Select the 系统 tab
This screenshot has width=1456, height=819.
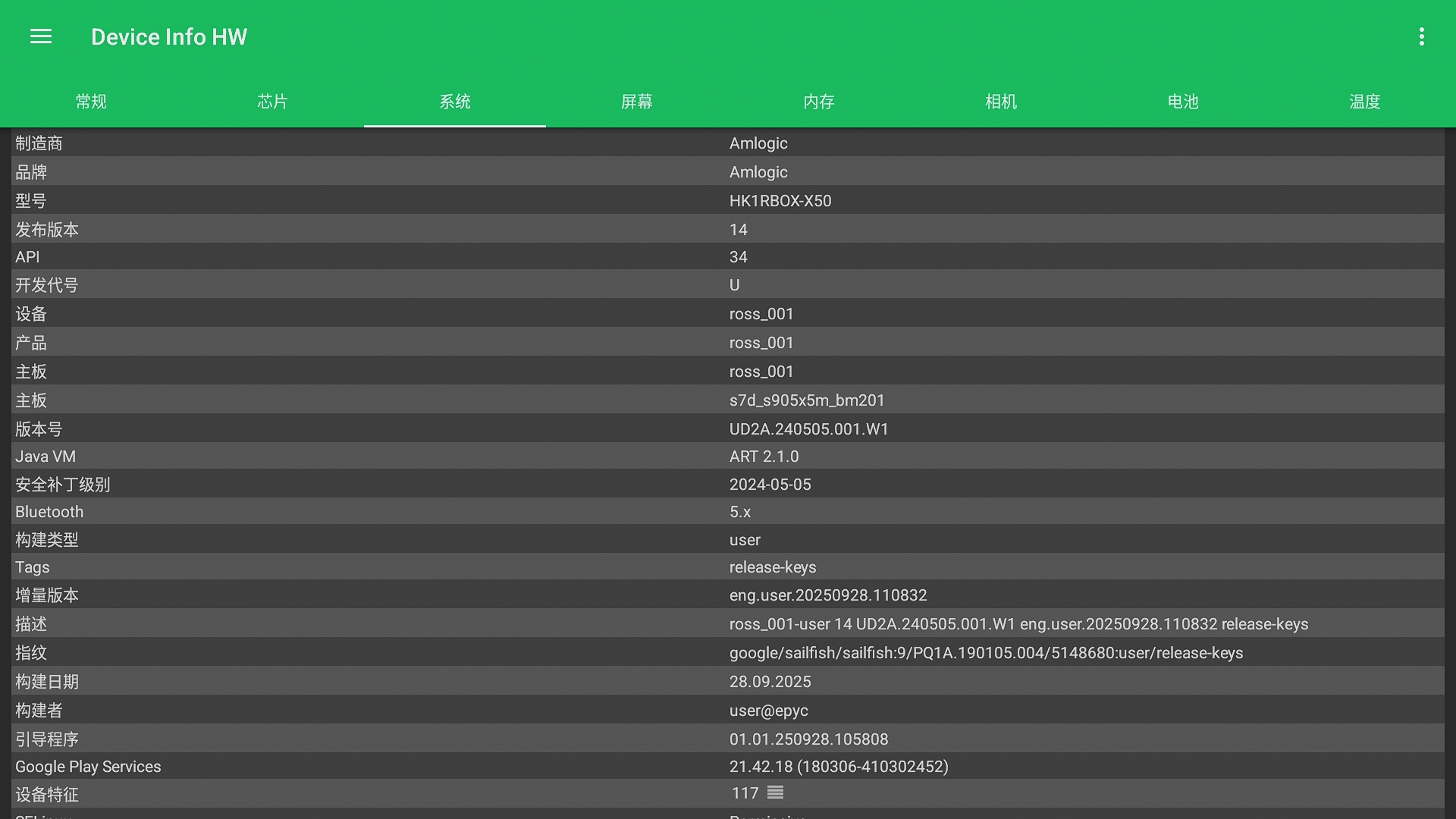point(455,102)
